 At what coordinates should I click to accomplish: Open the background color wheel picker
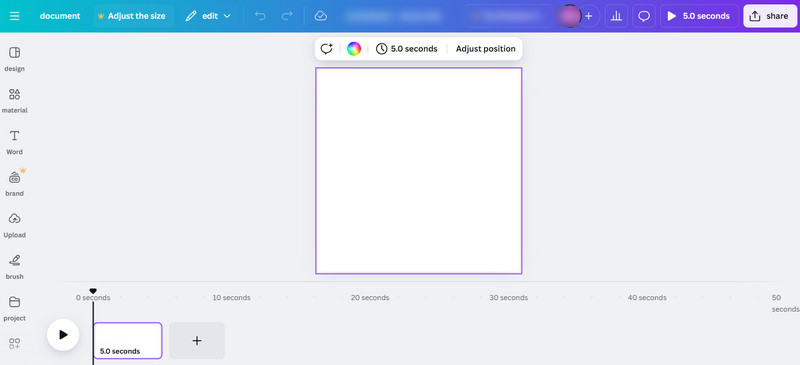(x=354, y=48)
